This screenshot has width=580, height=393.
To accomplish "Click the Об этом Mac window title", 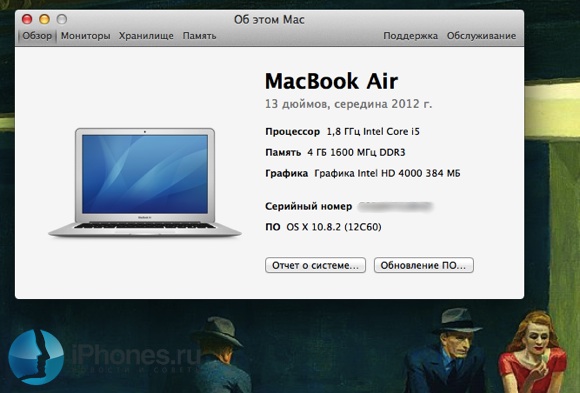I will coord(269,20).
